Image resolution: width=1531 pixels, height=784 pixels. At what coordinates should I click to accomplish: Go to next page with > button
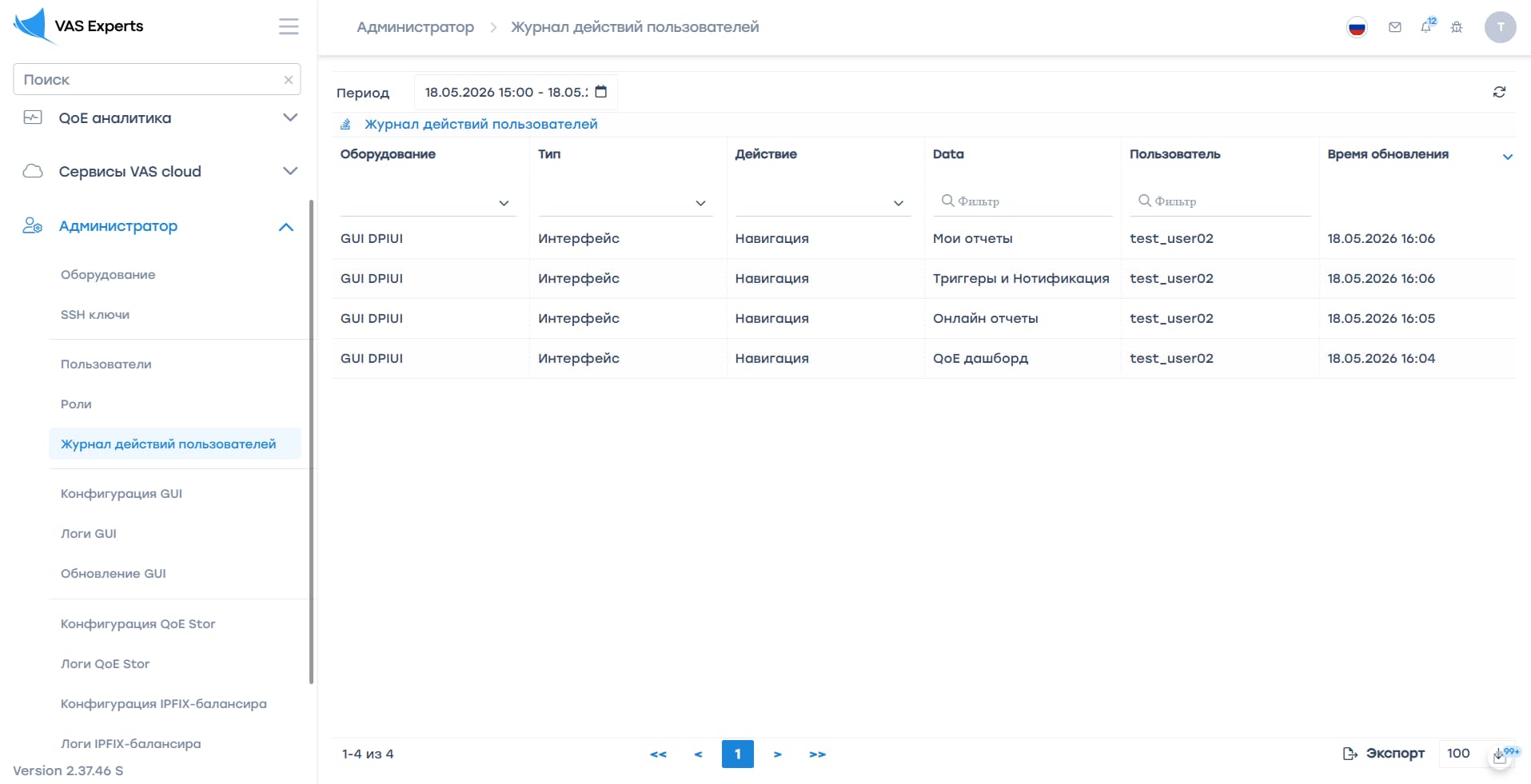pos(777,754)
